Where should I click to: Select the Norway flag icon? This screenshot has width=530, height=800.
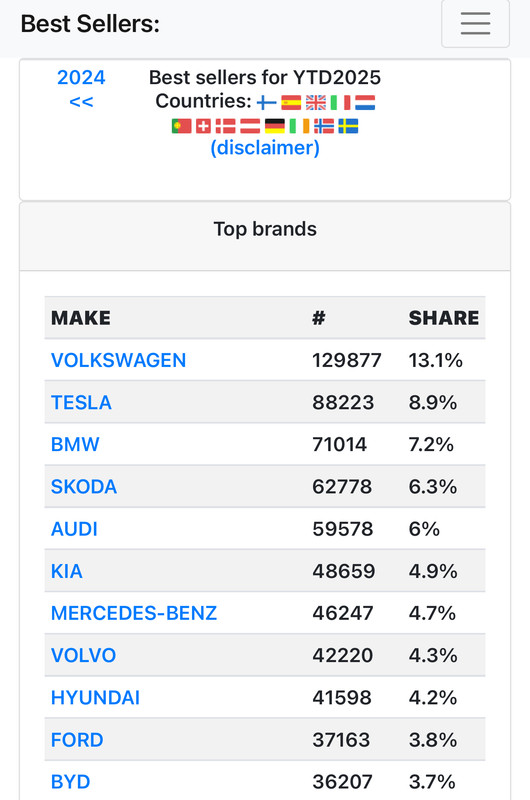324,126
